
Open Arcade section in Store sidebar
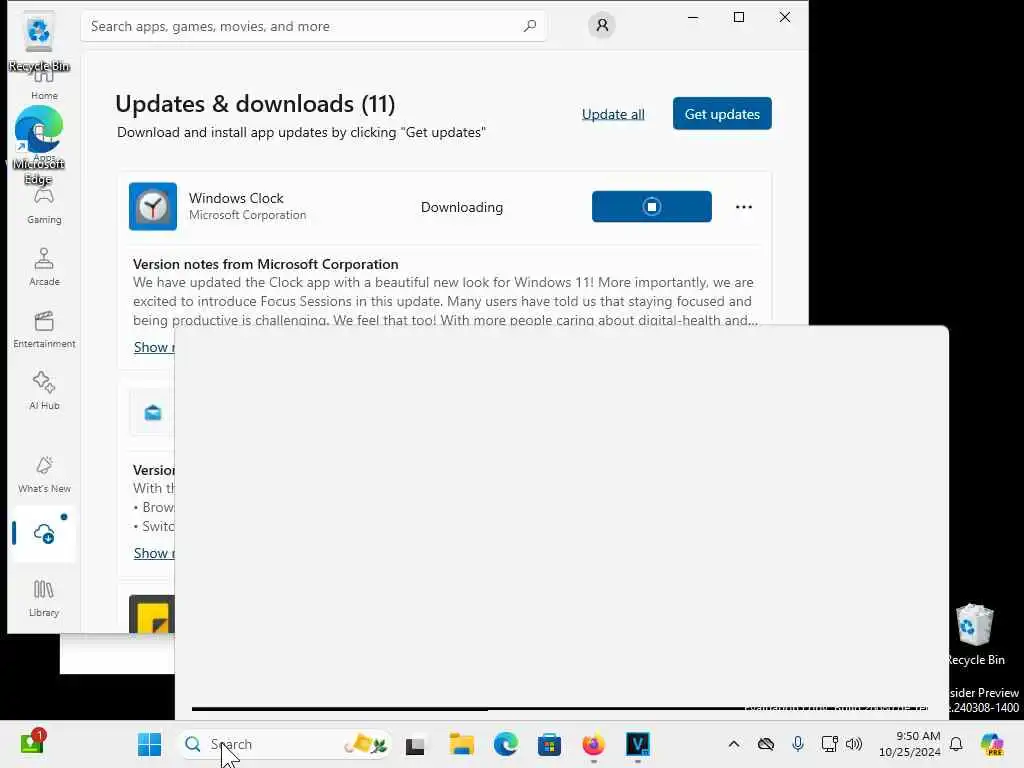pos(44,267)
